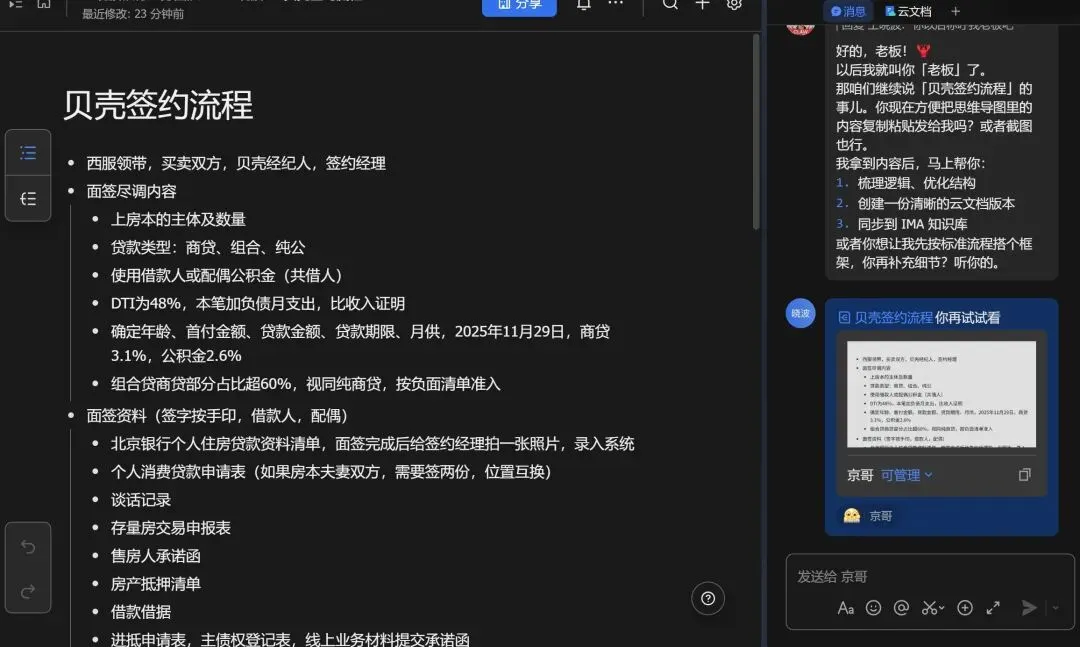Open the 贝壳签约流程 link in chat message

(893, 318)
